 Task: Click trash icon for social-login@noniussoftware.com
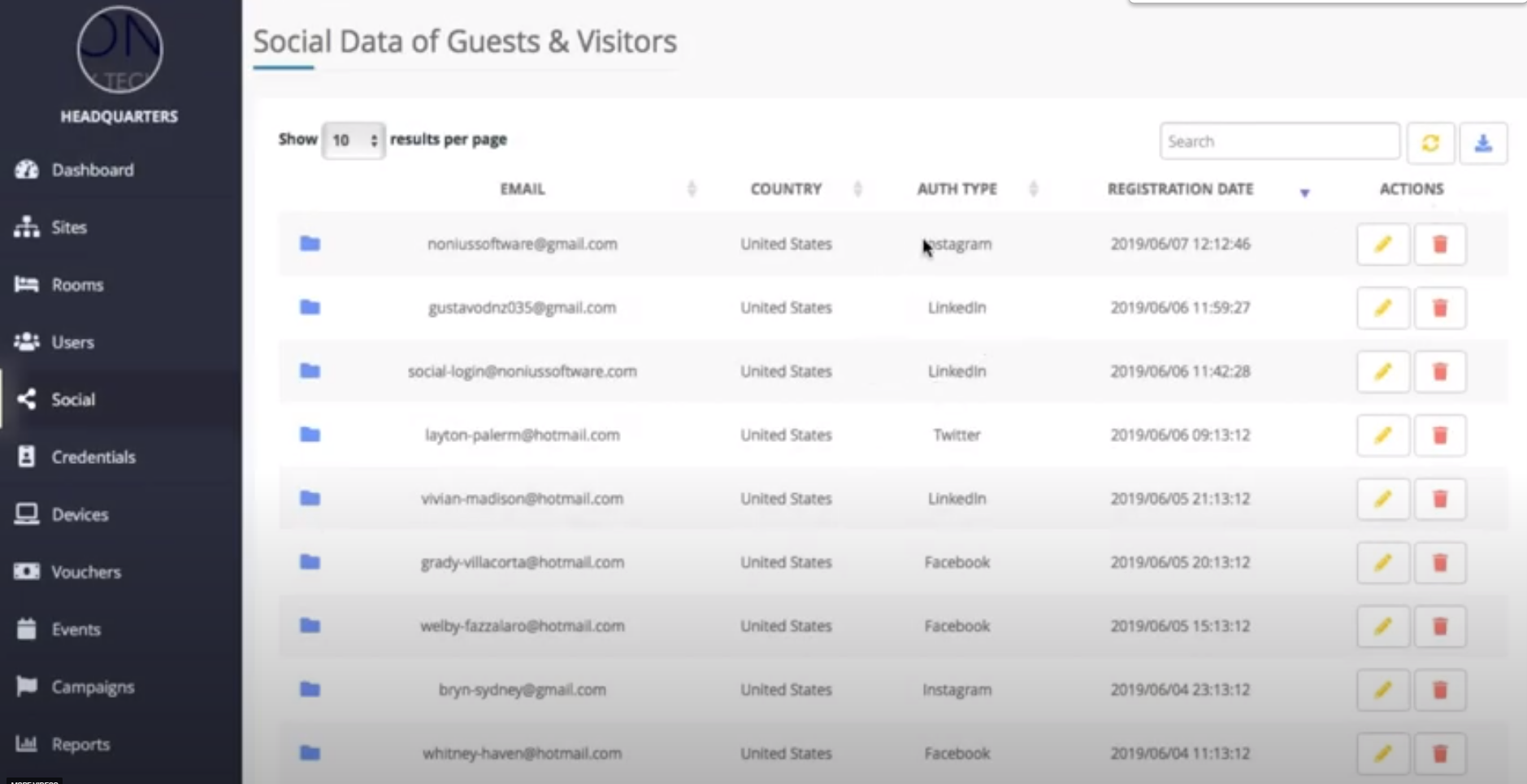coord(1439,372)
